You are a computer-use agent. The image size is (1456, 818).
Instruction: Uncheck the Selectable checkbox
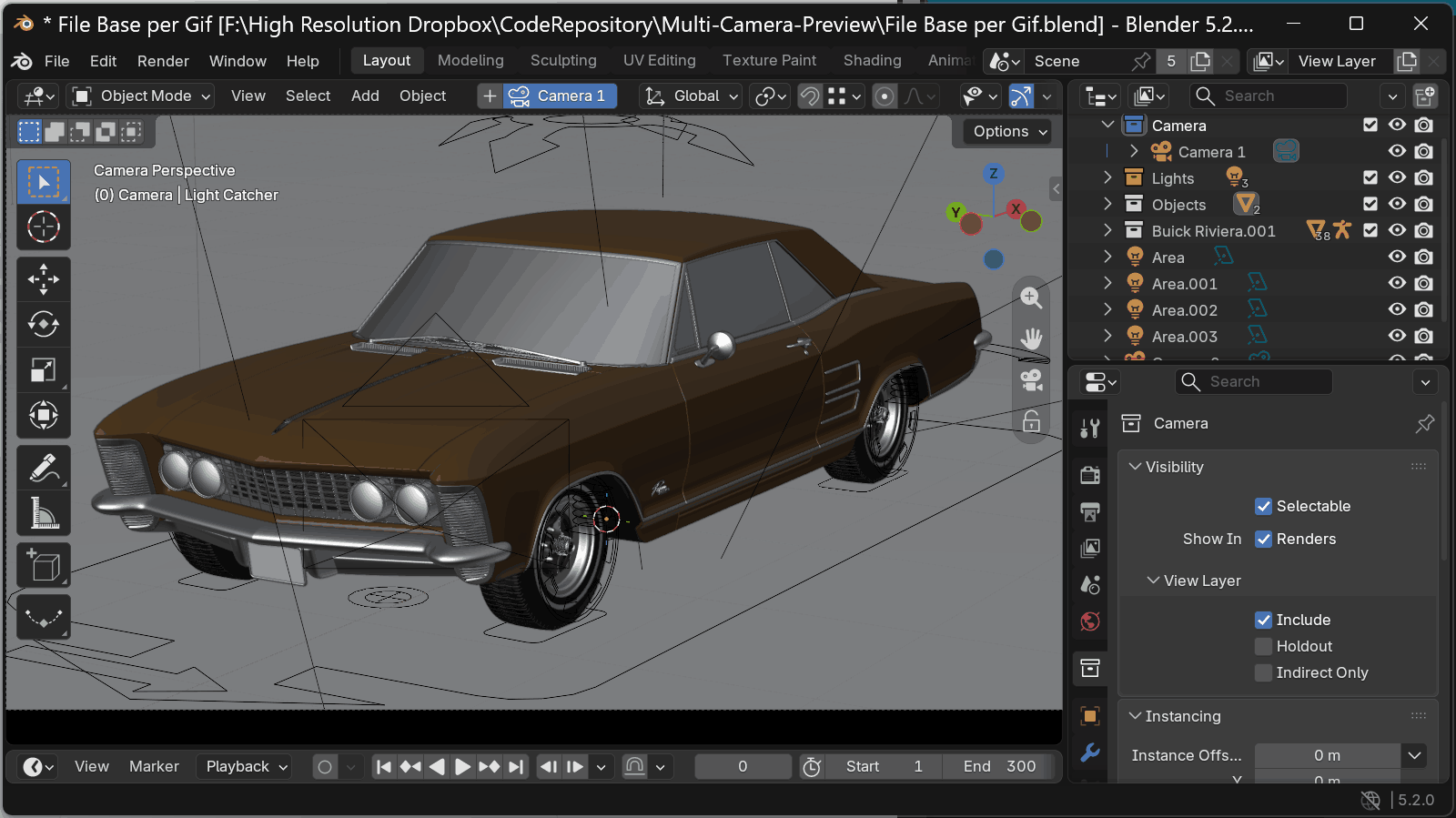coord(1263,506)
